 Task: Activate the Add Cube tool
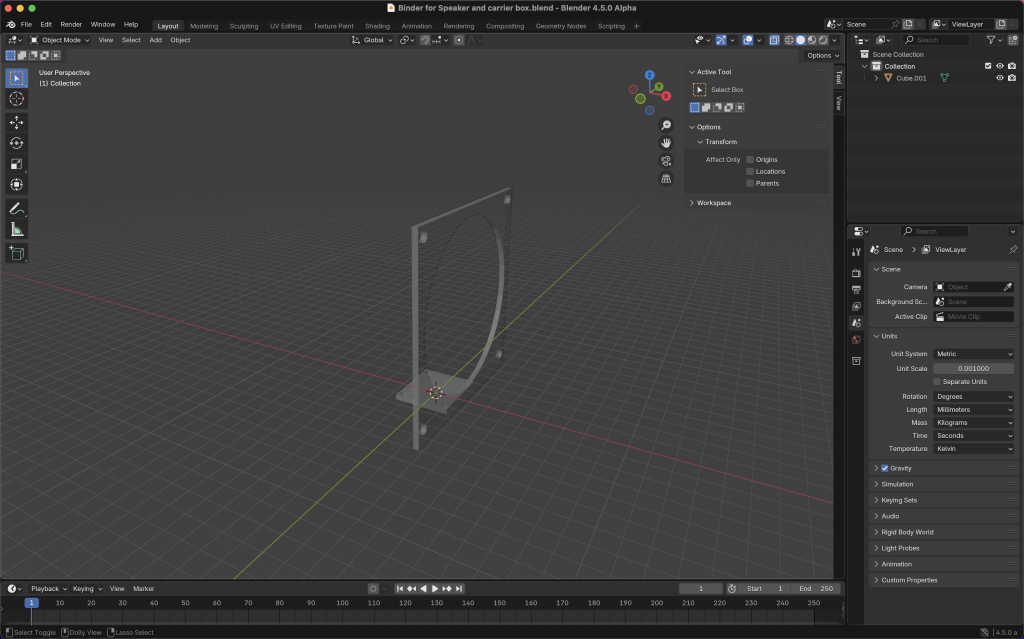16,253
